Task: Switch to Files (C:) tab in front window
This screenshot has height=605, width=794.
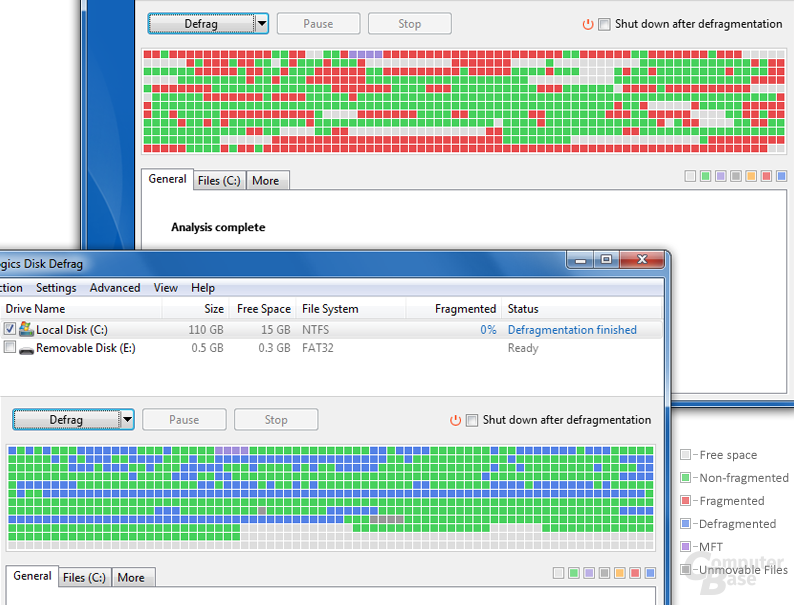Action: 84,577
